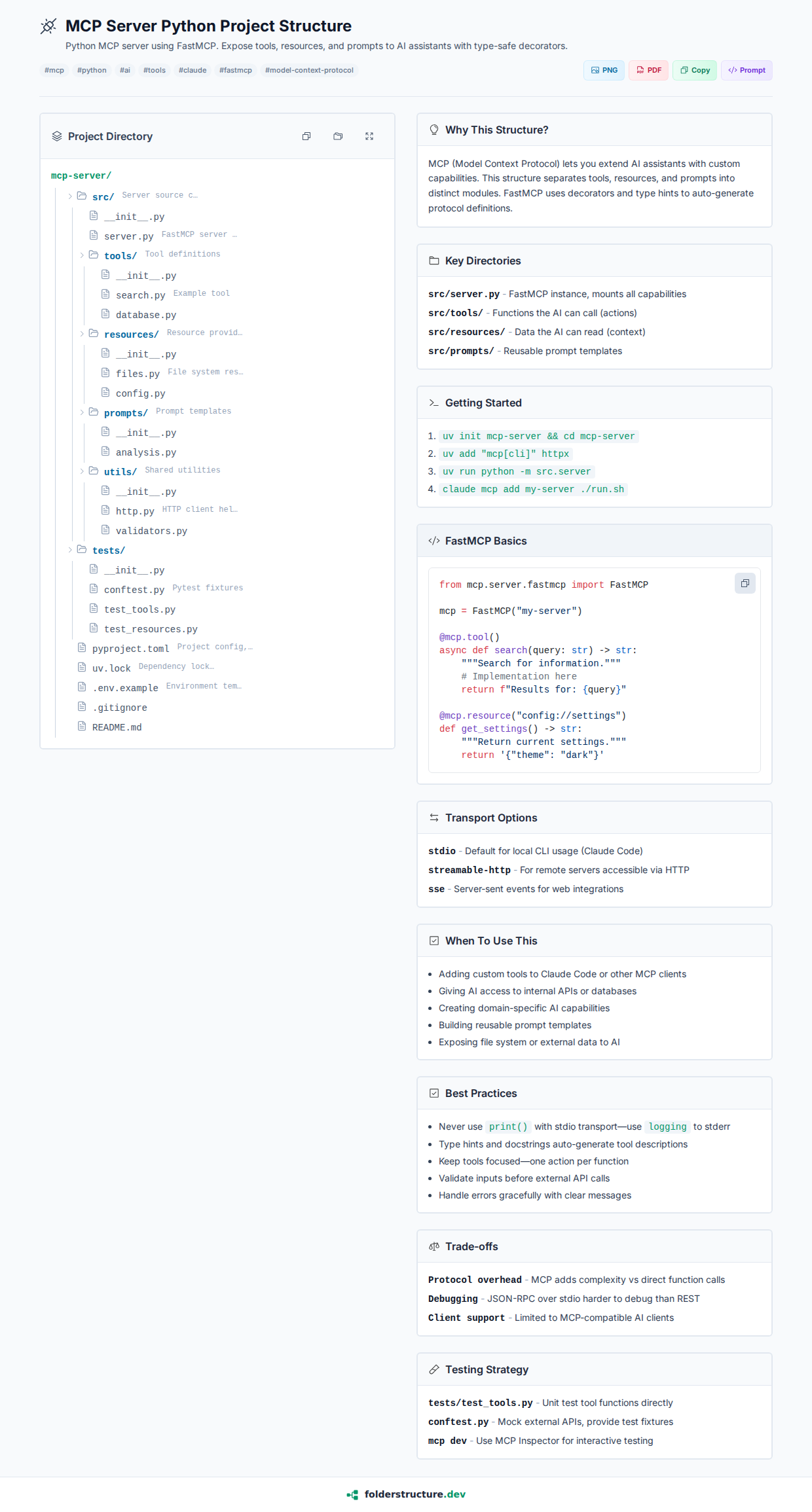Select the #fastmcp tag
812x1512 pixels.
235,70
